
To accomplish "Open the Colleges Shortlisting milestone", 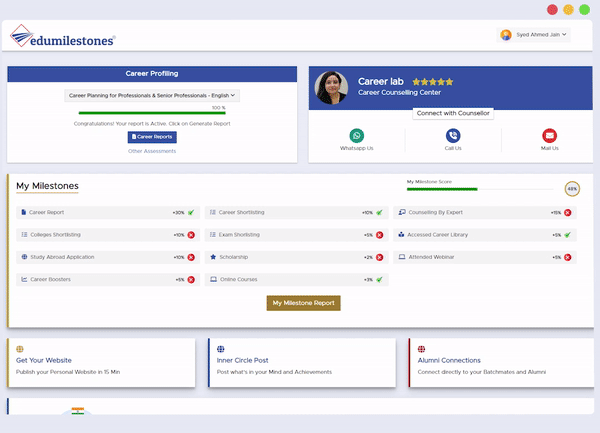I will 108,235.
